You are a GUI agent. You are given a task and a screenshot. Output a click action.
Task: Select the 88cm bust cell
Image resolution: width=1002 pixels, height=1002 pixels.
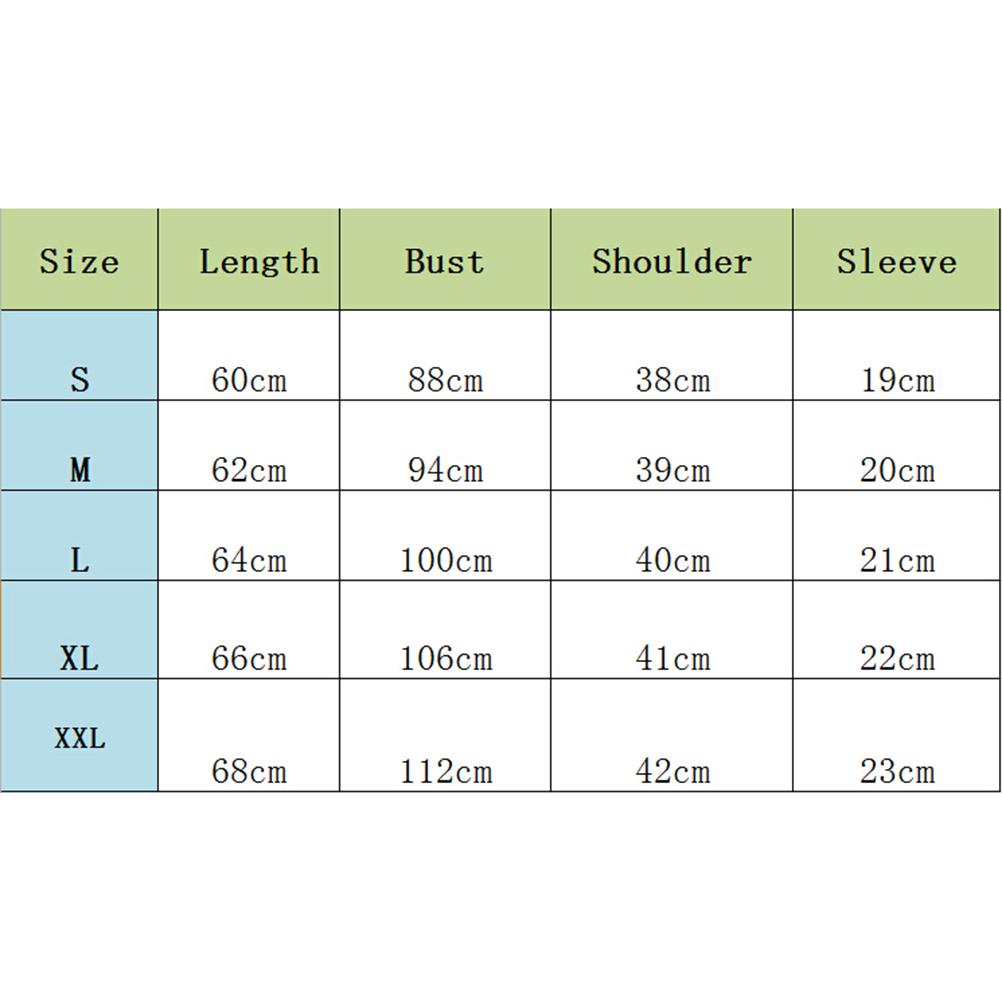(x=445, y=380)
